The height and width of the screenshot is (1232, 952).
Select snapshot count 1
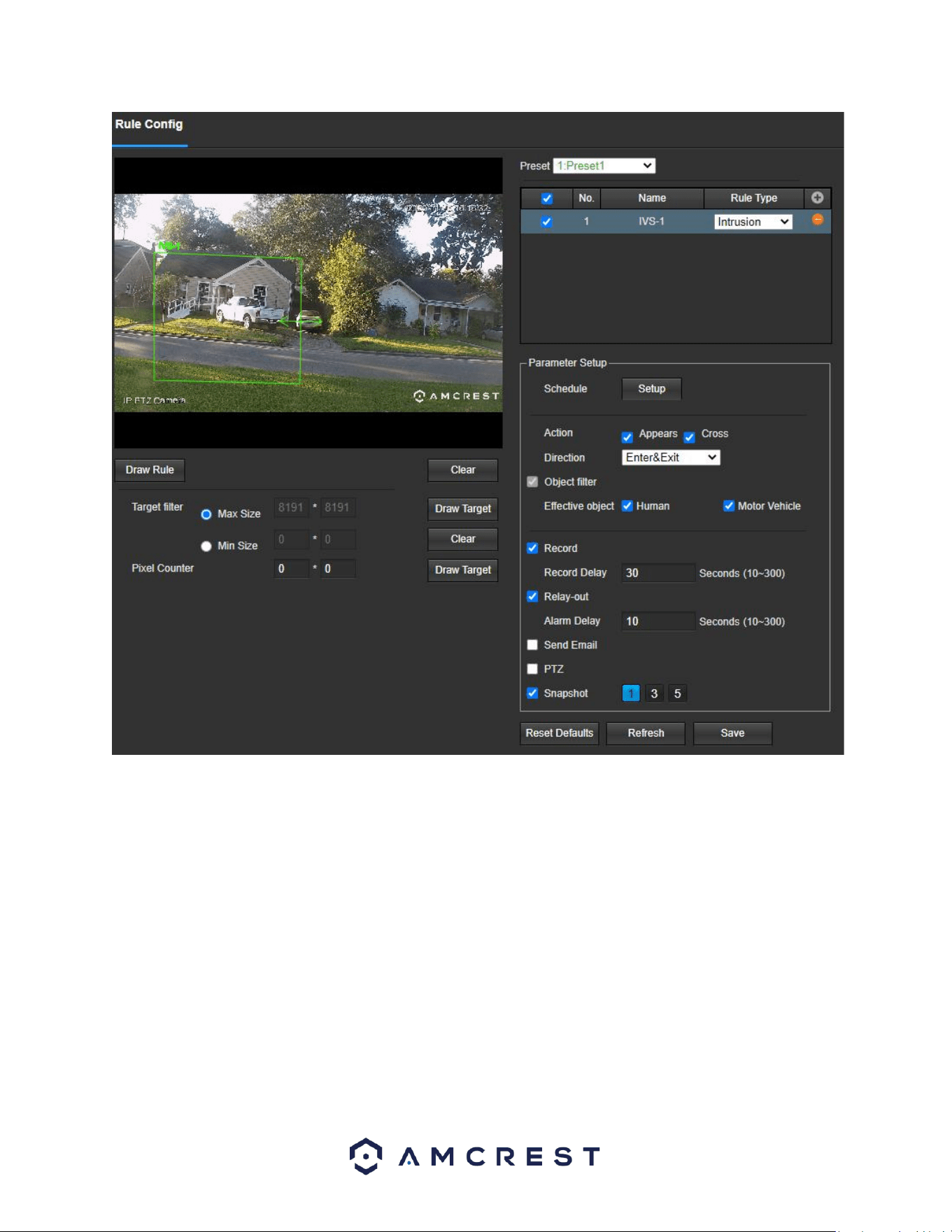[x=630, y=693]
